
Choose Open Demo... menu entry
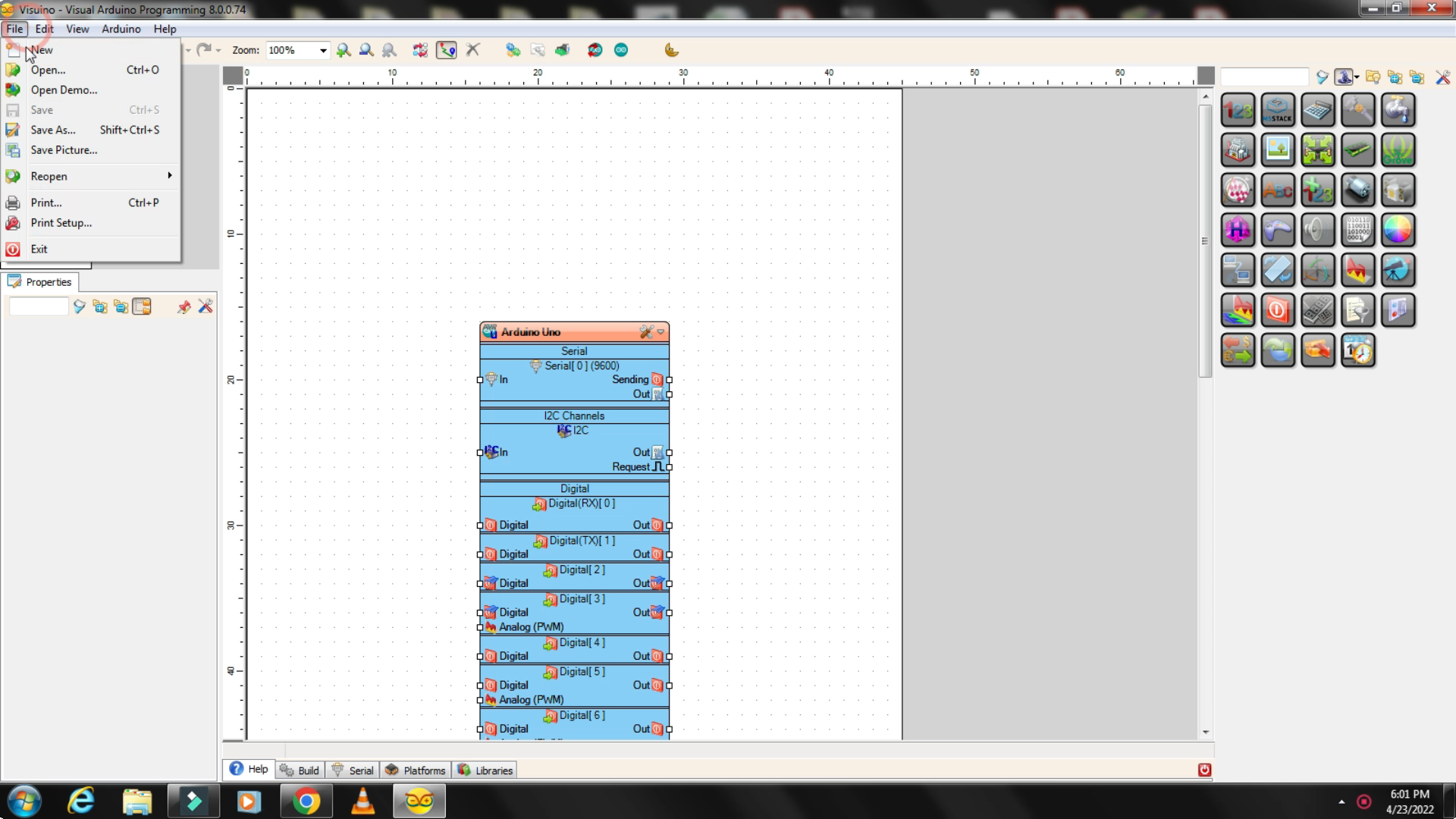[91, 89]
